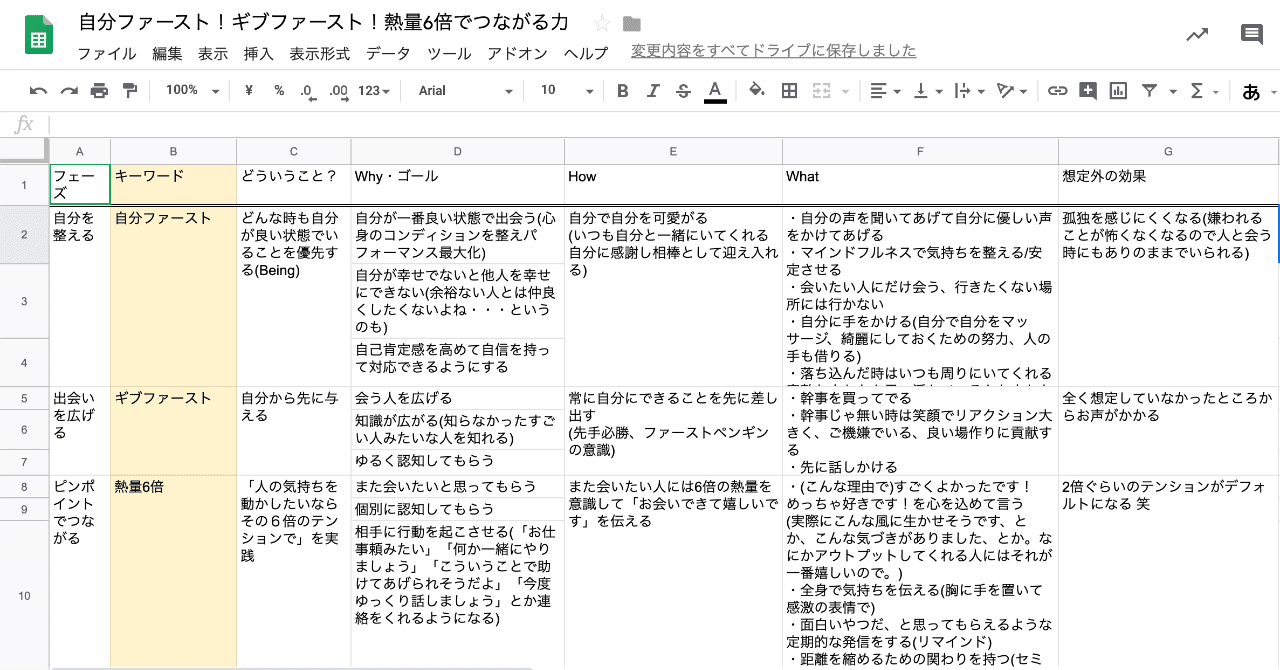Viewport: 1280px width, 670px height.
Task: Insert a comment
Action: 1087,91
